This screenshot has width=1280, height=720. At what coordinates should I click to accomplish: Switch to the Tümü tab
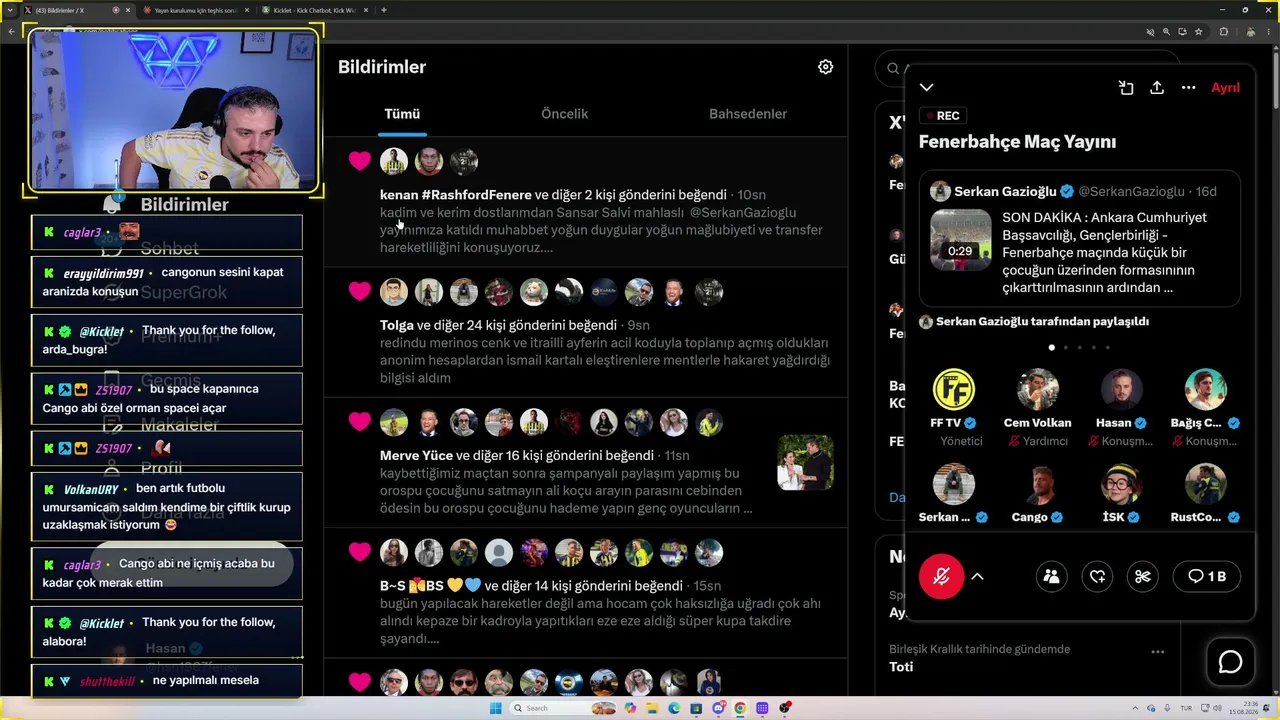pos(402,114)
